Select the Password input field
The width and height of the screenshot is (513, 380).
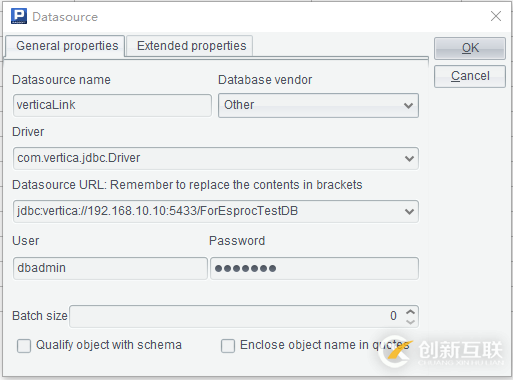click(314, 268)
